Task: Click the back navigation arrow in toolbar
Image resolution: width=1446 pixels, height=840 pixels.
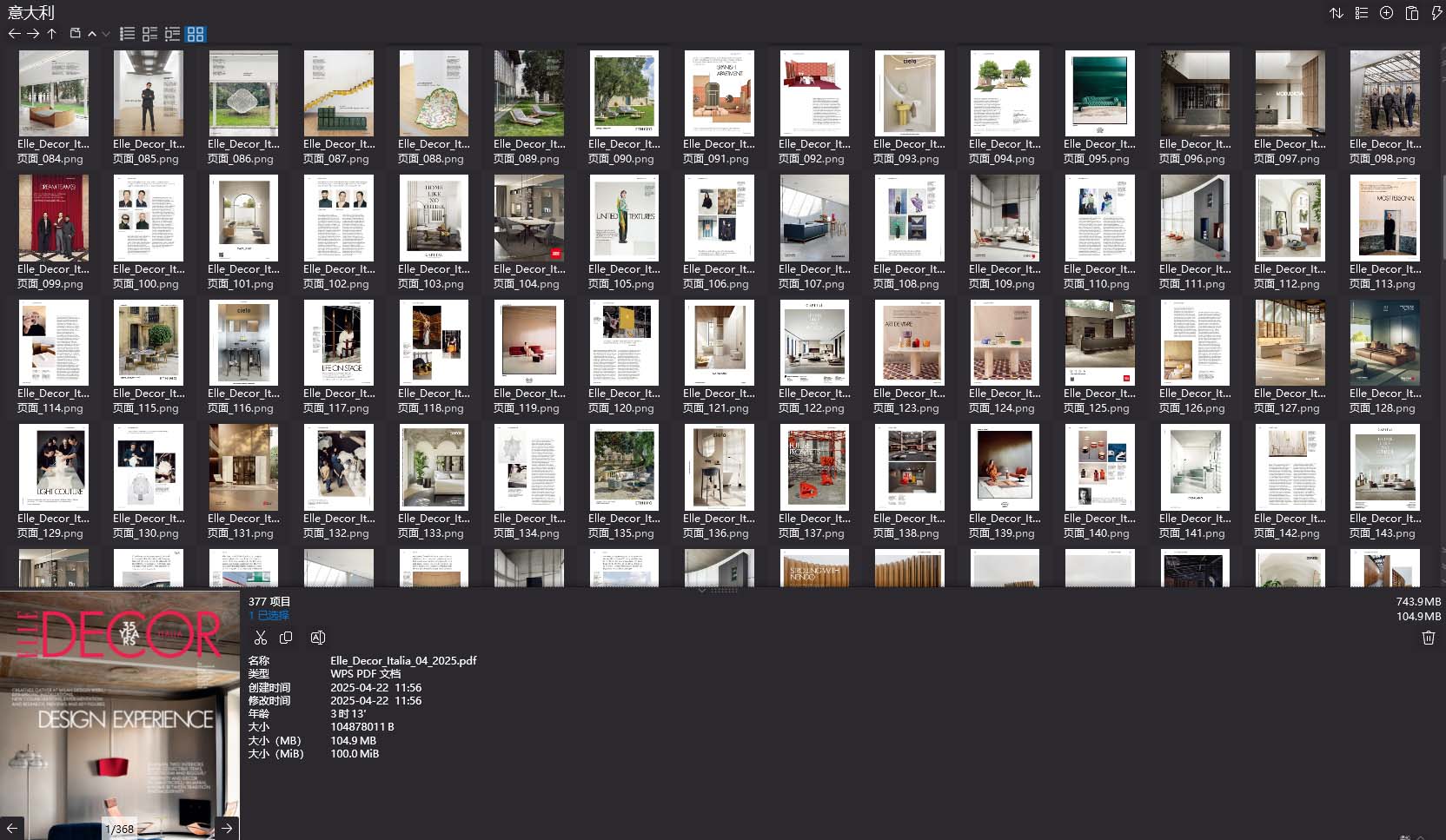Action: coord(14,34)
